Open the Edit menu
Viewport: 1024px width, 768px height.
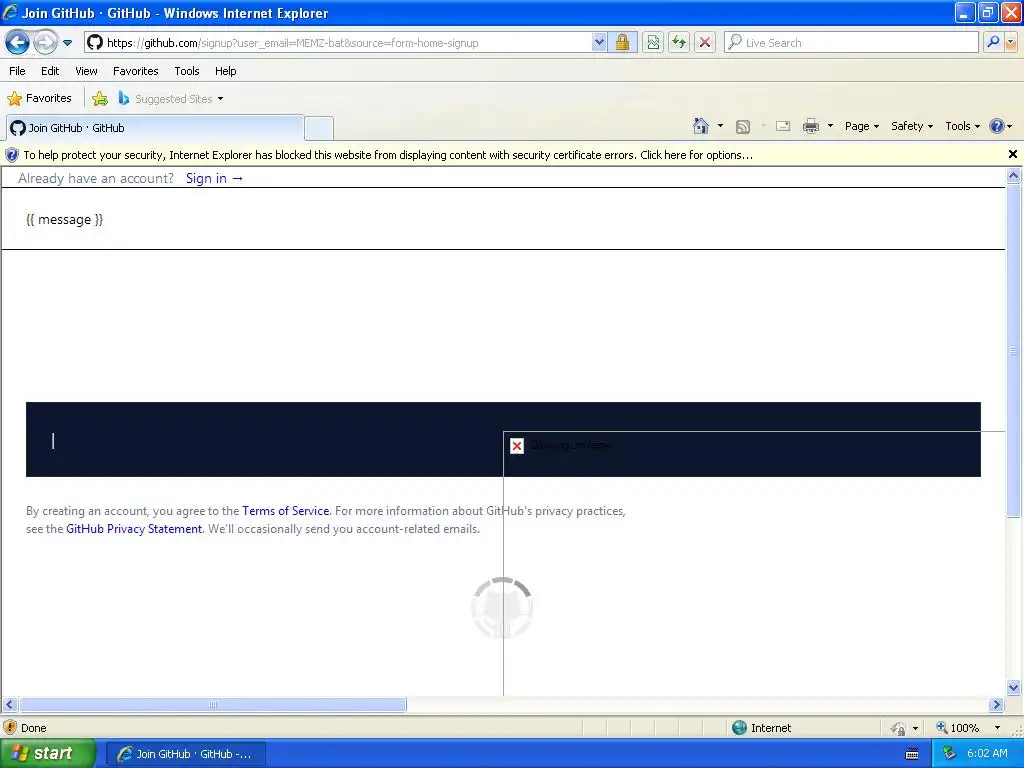50,71
